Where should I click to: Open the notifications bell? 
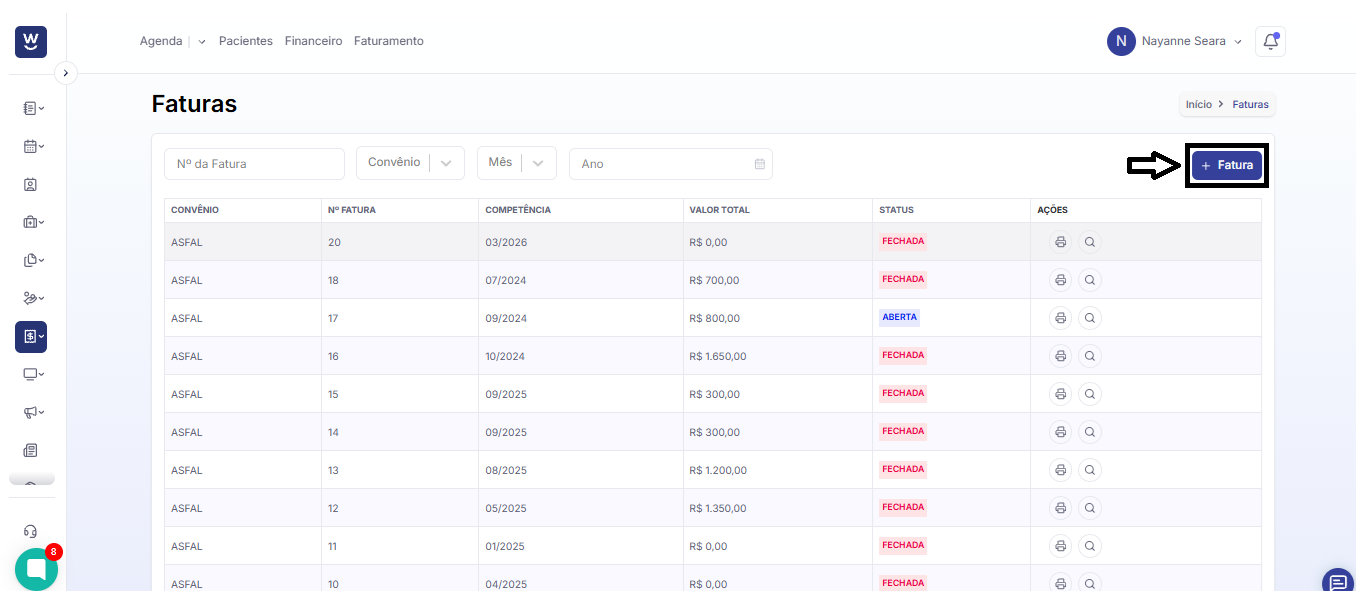click(1270, 41)
